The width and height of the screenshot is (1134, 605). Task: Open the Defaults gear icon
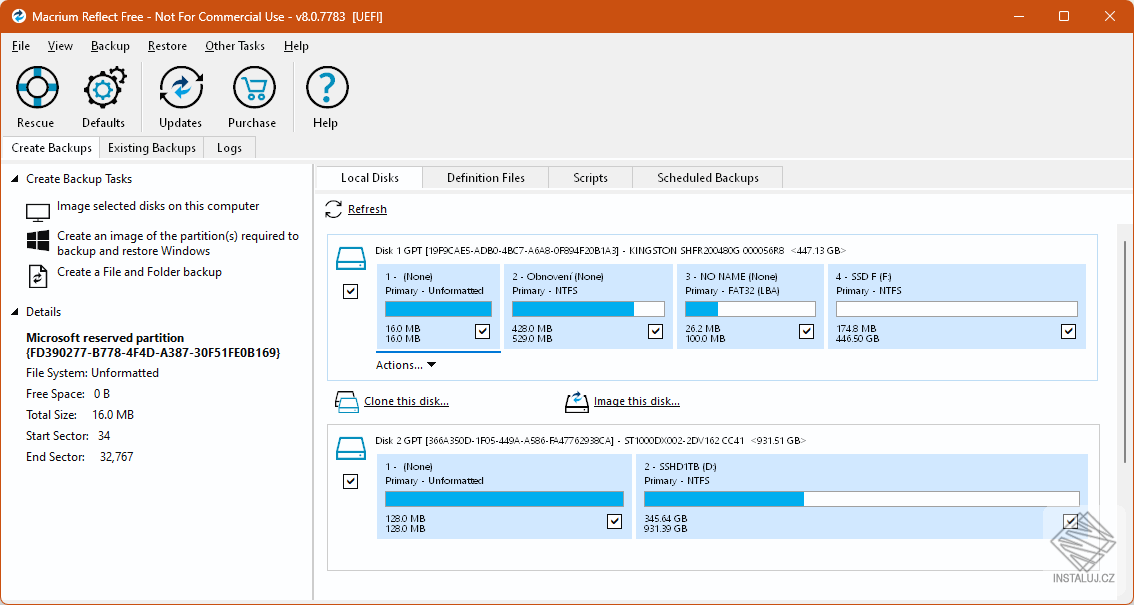103,89
